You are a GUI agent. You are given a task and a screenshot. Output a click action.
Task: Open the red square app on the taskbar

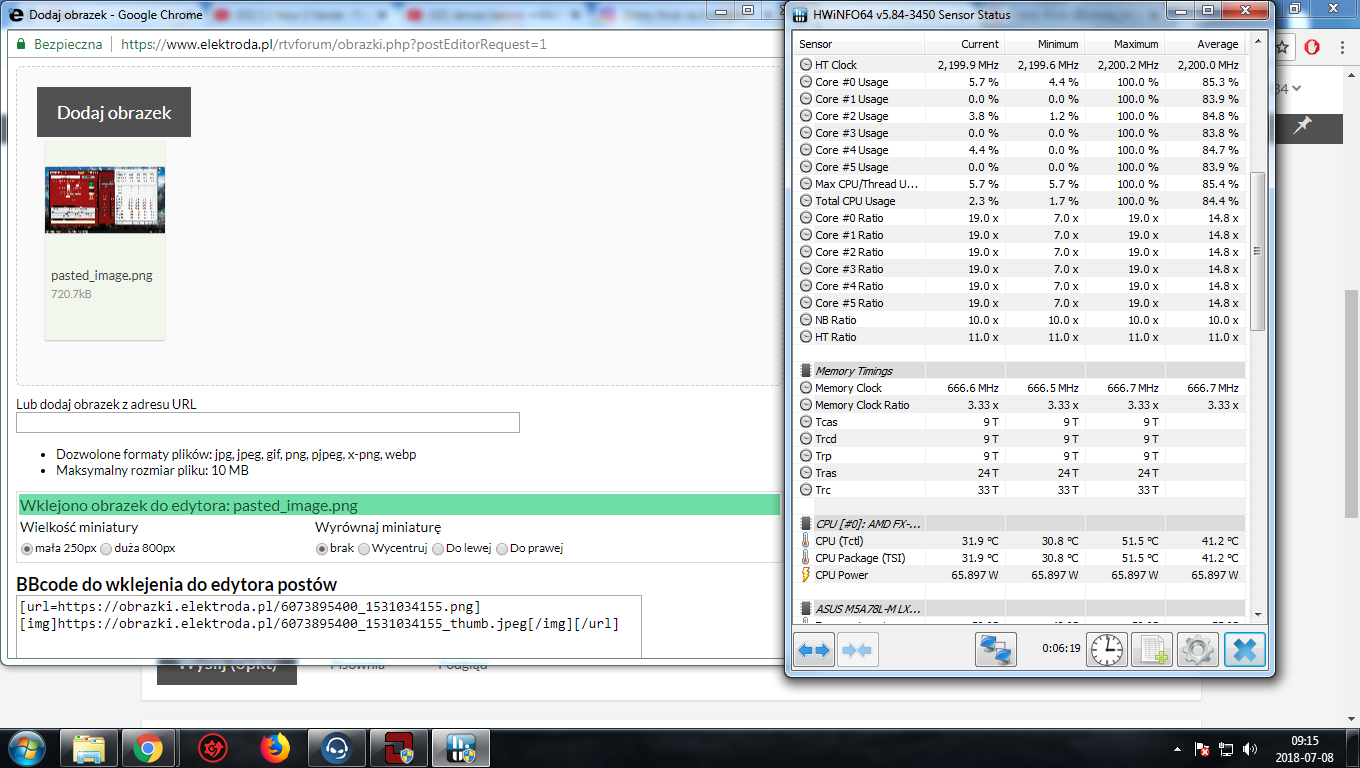pyautogui.click(x=398, y=748)
